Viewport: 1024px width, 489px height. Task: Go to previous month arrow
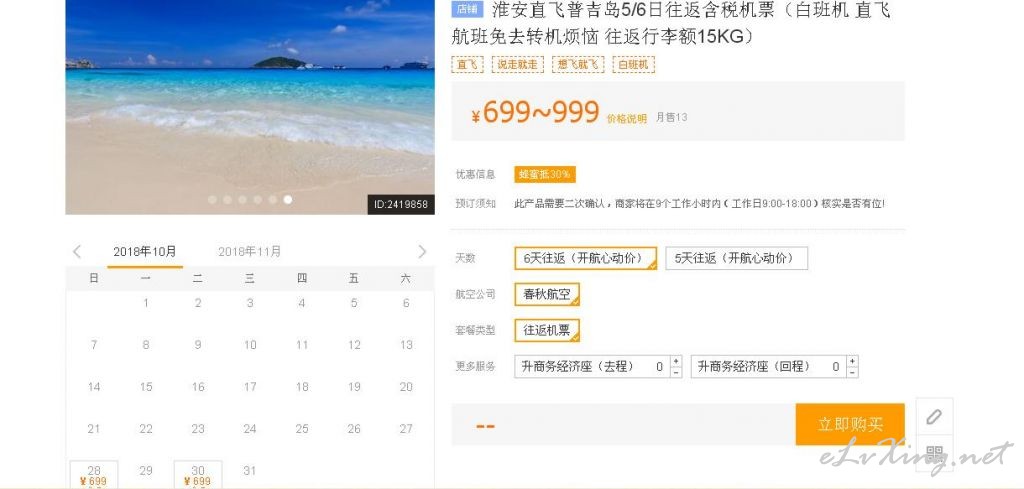pos(76,251)
